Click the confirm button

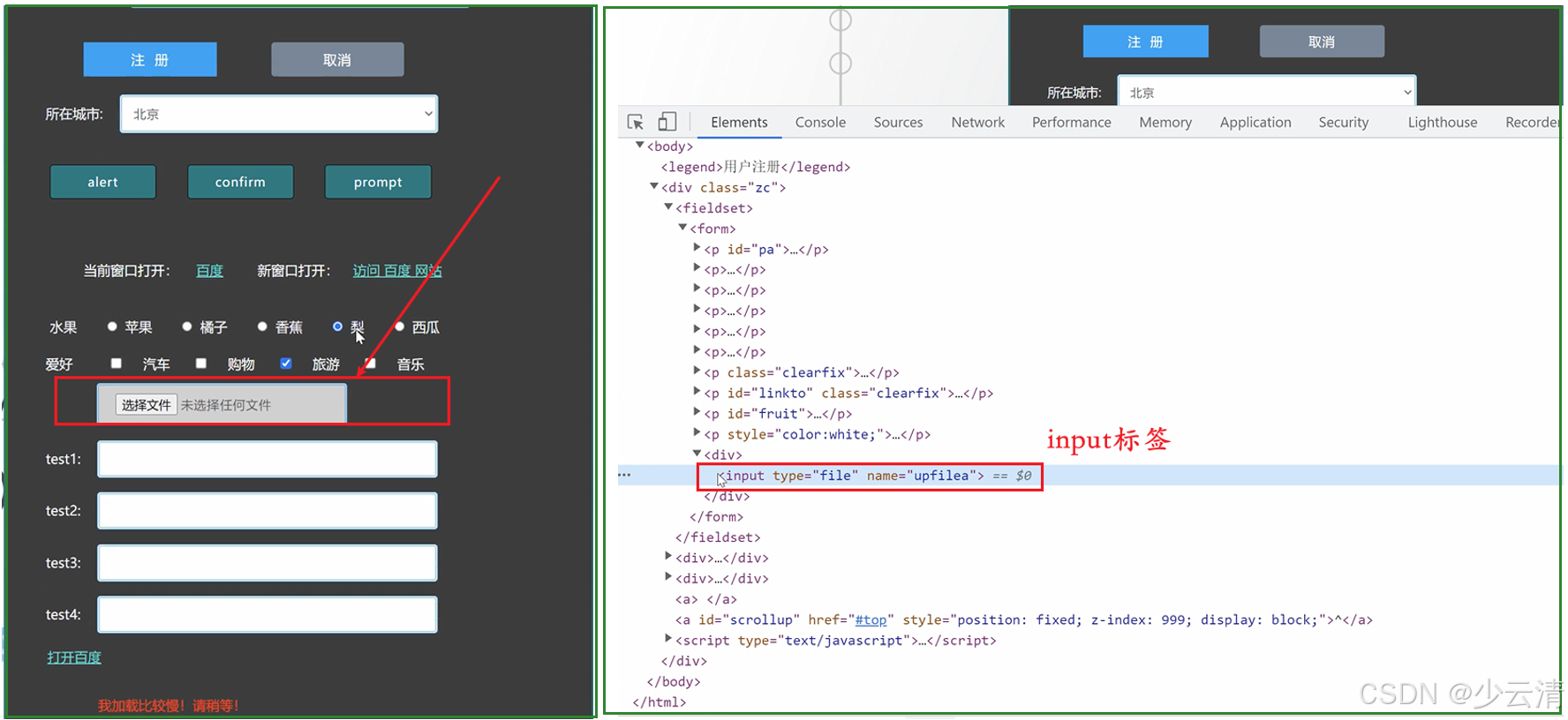(240, 182)
